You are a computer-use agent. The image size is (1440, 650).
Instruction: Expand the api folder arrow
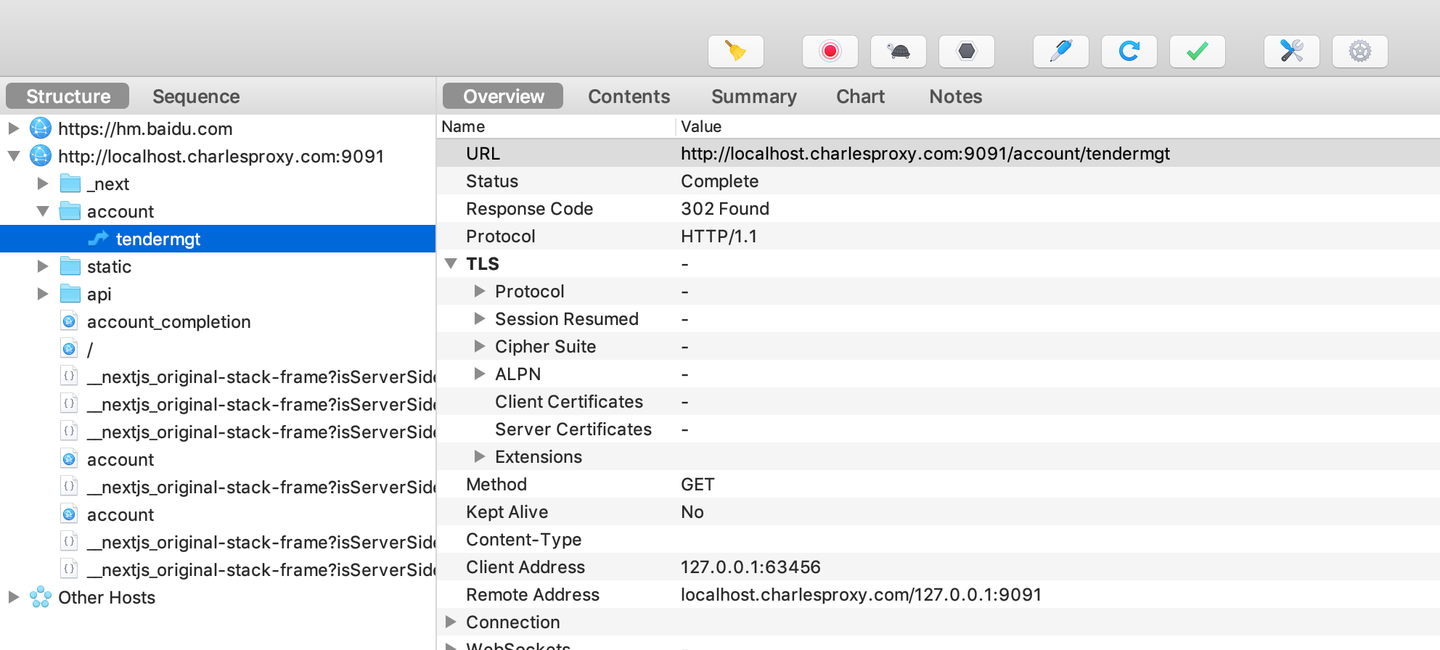[43, 294]
